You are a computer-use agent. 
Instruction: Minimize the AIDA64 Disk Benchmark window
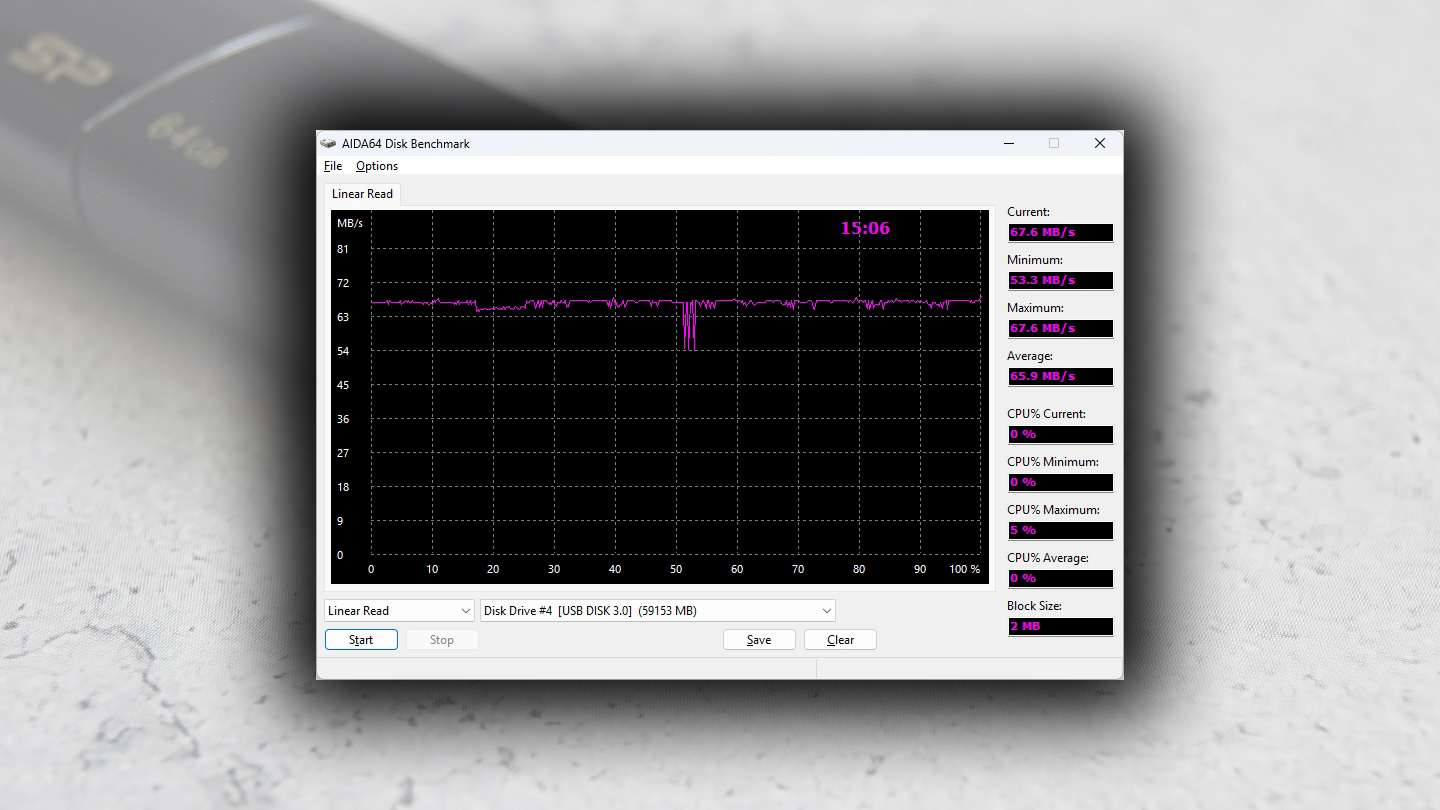click(x=1008, y=144)
